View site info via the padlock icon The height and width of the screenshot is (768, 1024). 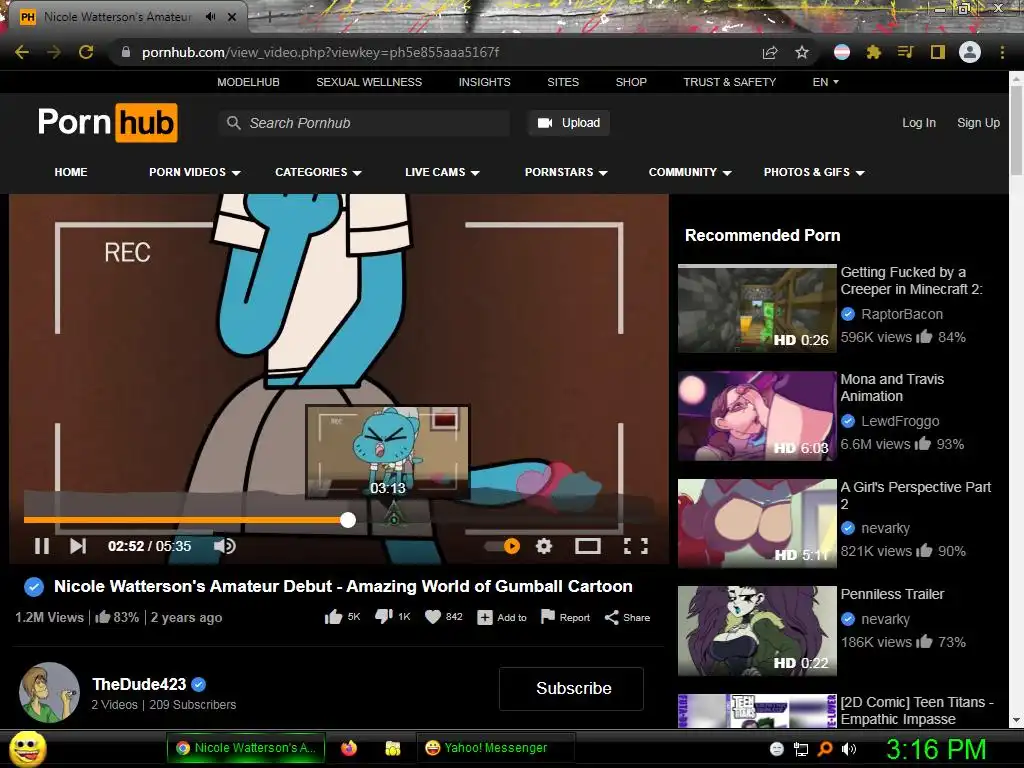(x=126, y=52)
